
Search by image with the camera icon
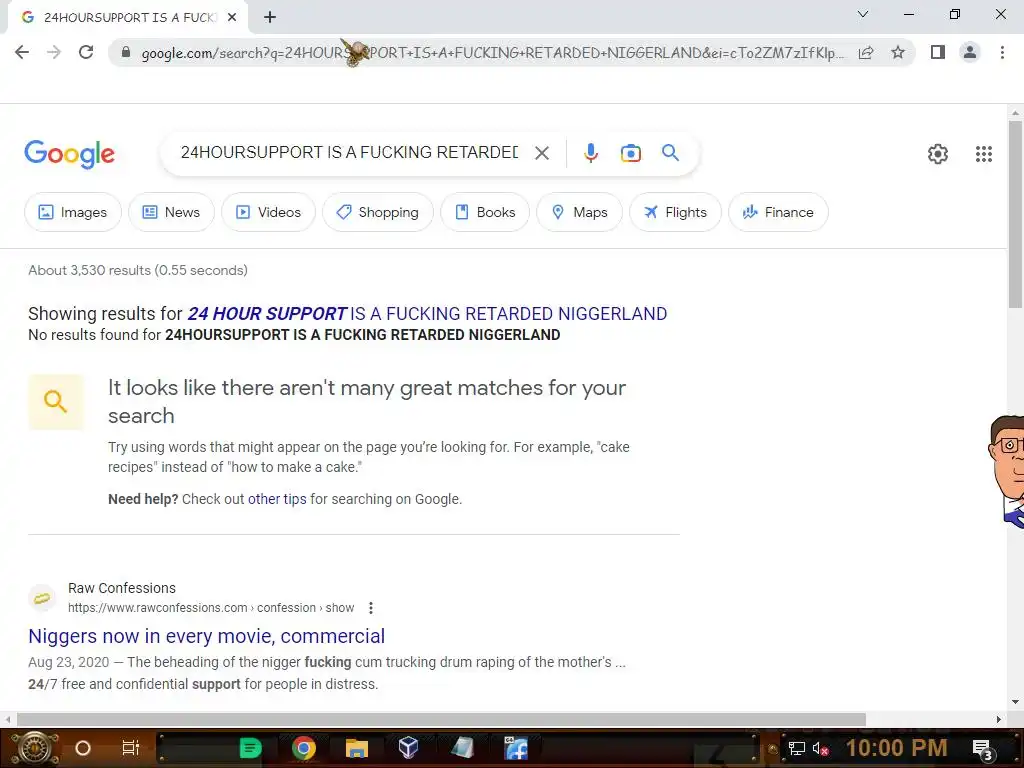pos(630,153)
